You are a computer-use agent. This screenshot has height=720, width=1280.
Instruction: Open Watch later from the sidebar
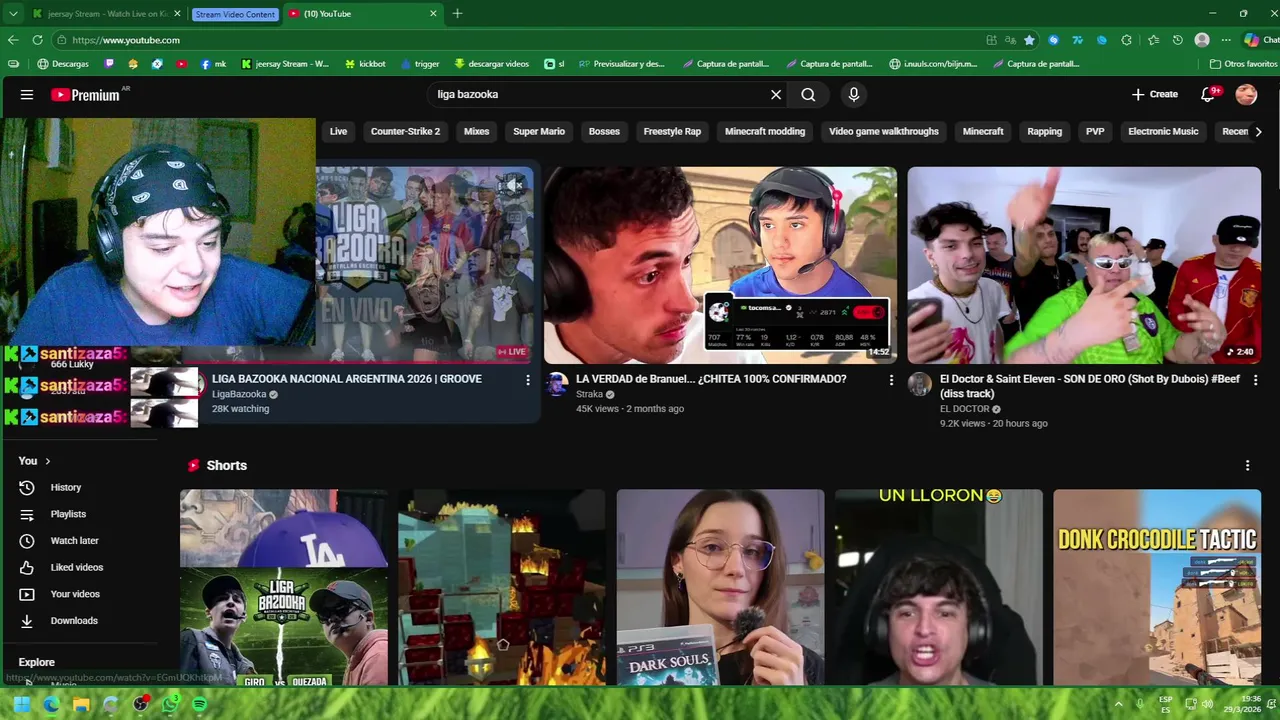pyautogui.click(x=74, y=541)
